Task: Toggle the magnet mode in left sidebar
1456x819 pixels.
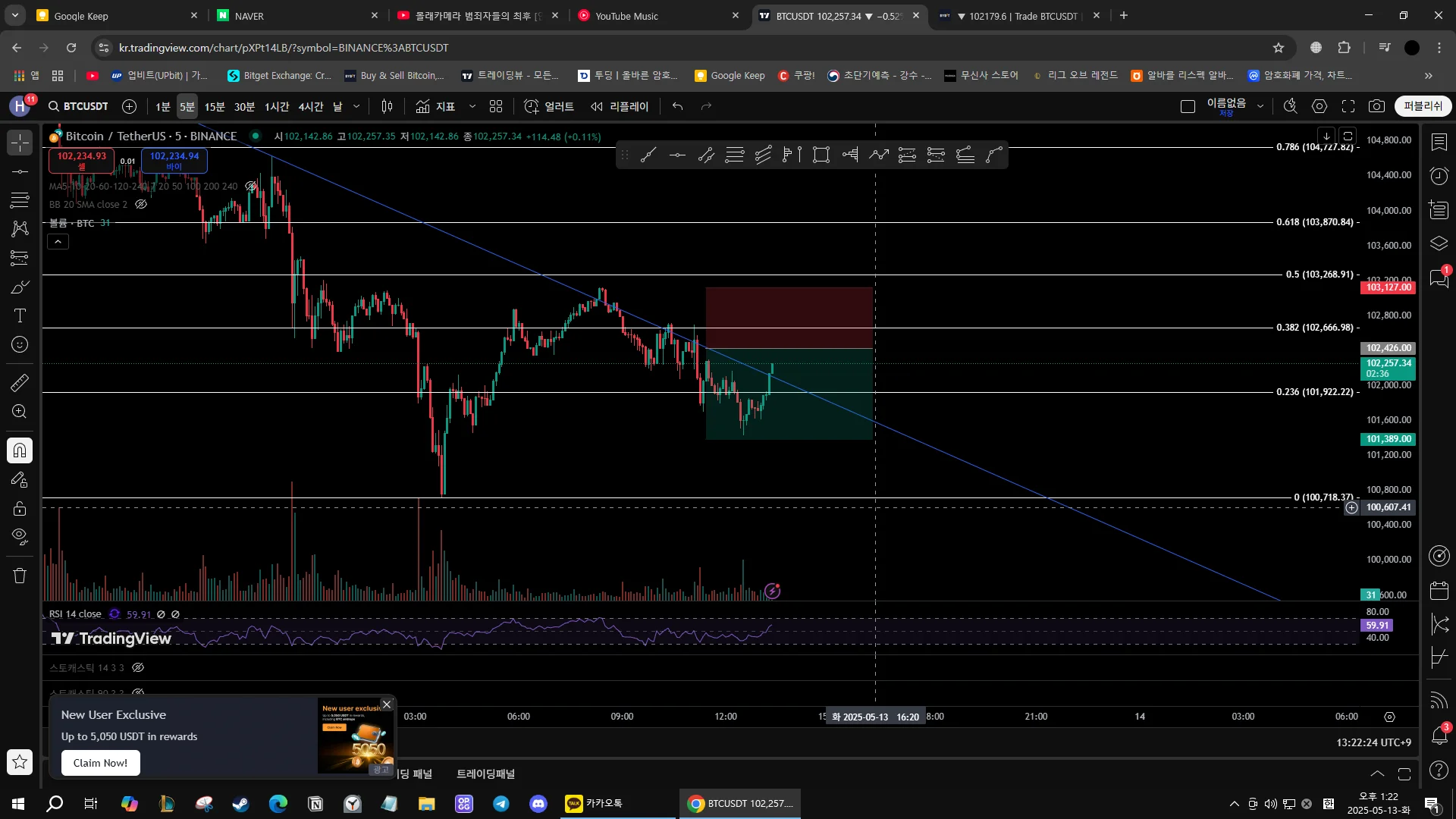Action: click(x=20, y=450)
